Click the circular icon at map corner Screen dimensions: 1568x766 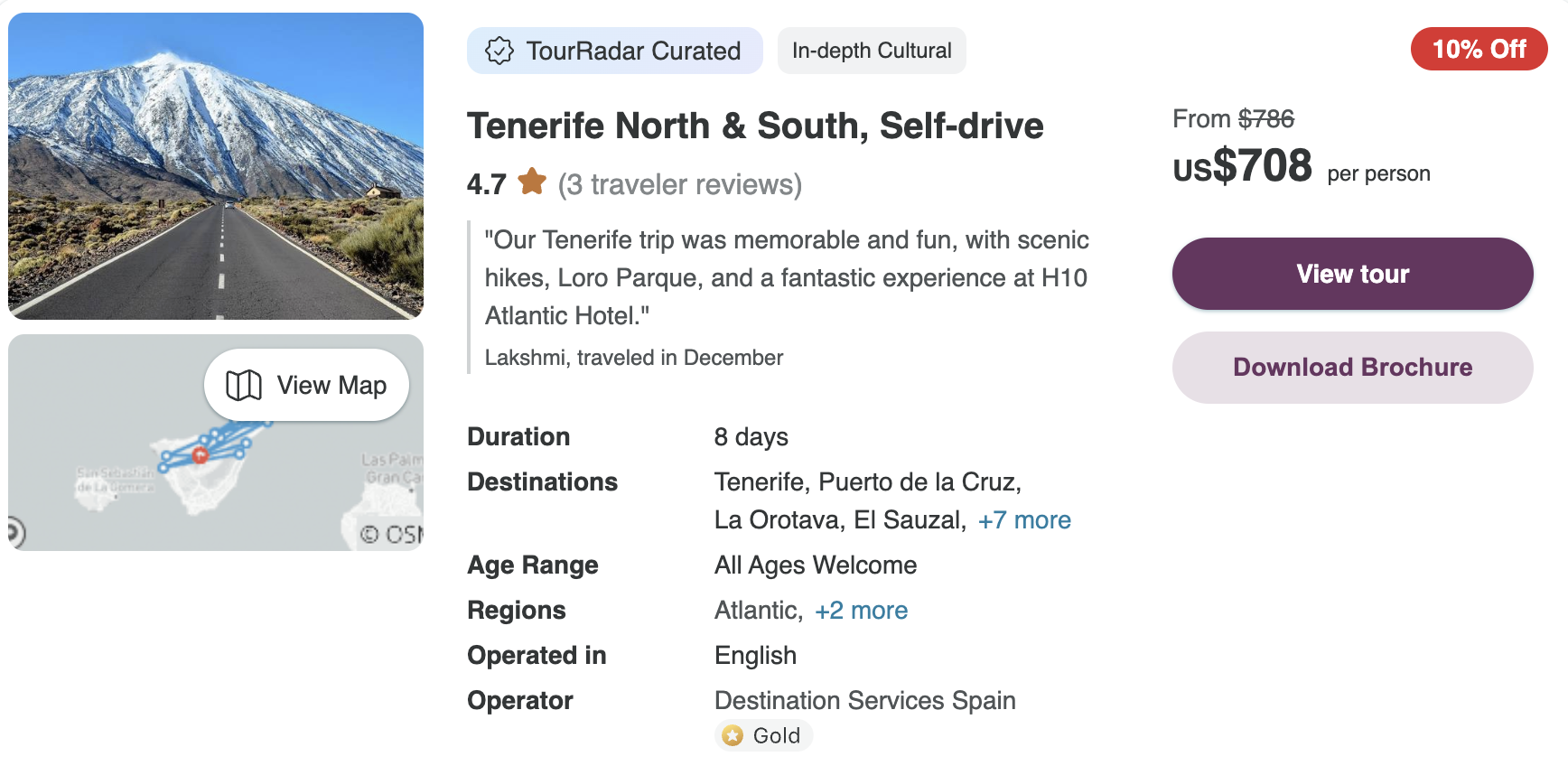(x=14, y=532)
